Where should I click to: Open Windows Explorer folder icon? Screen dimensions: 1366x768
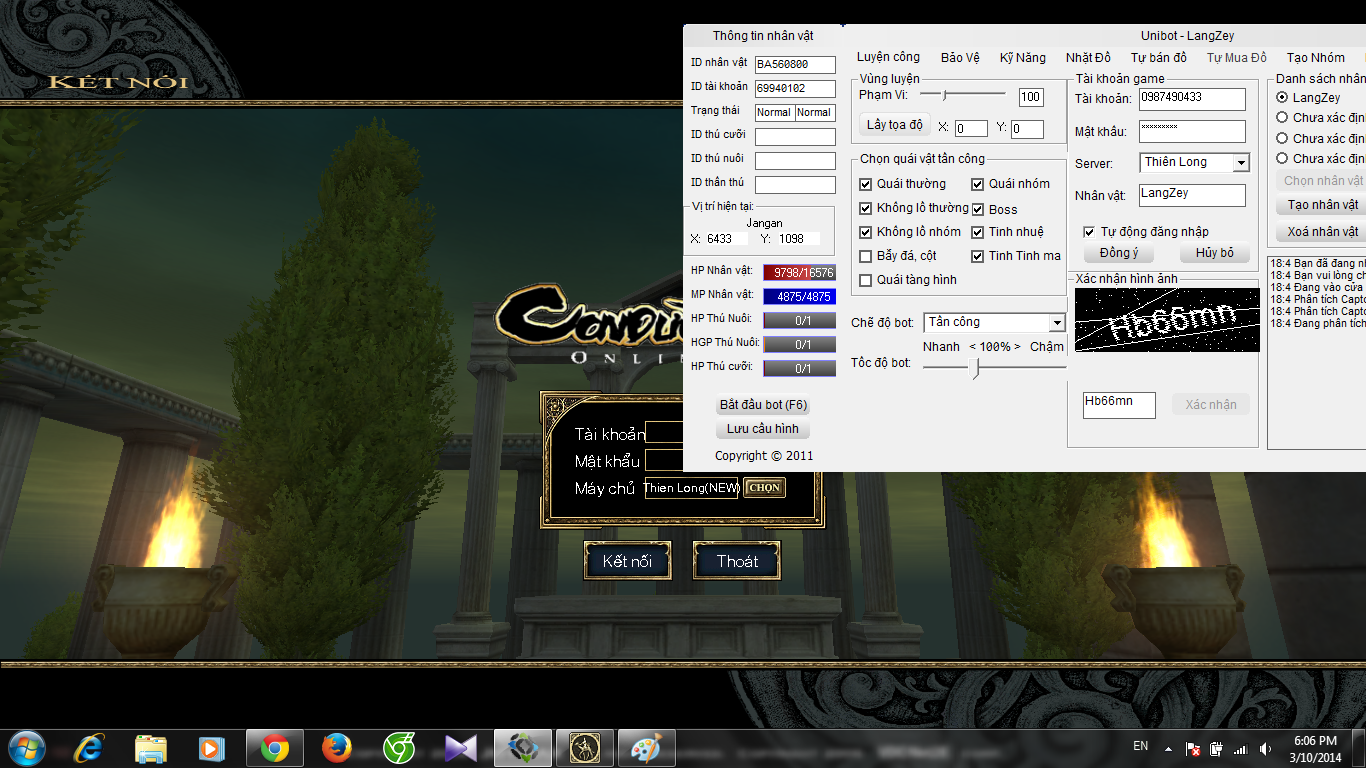(x=150, y=747)
